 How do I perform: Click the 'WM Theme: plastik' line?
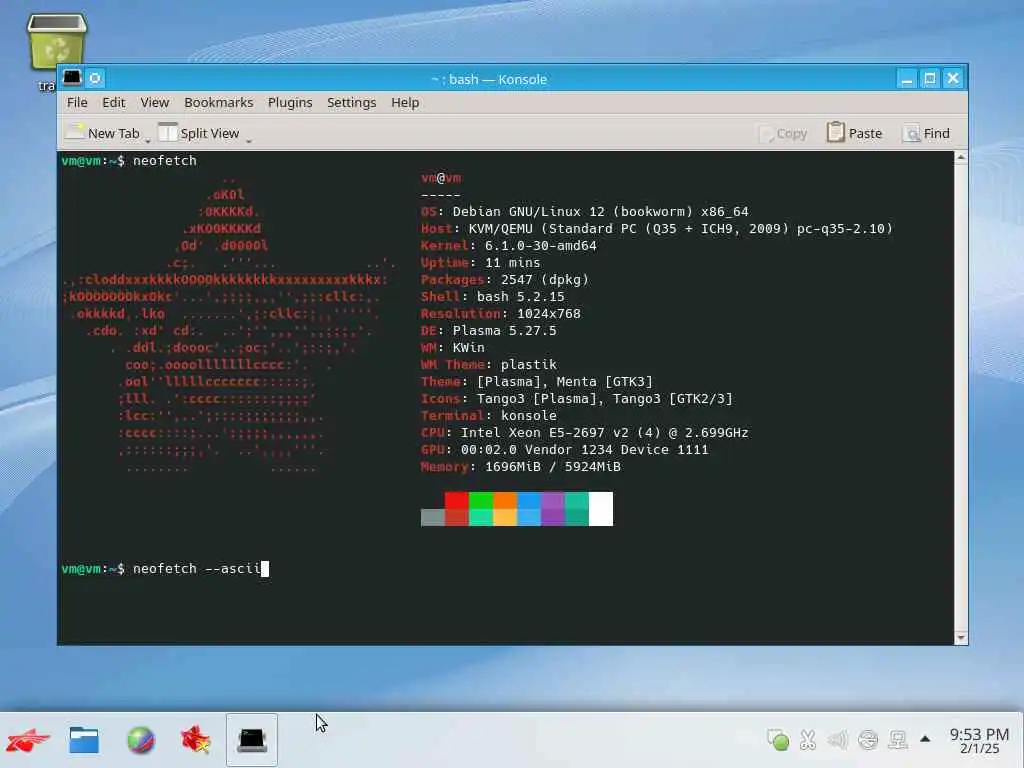[x=488, y=364]
